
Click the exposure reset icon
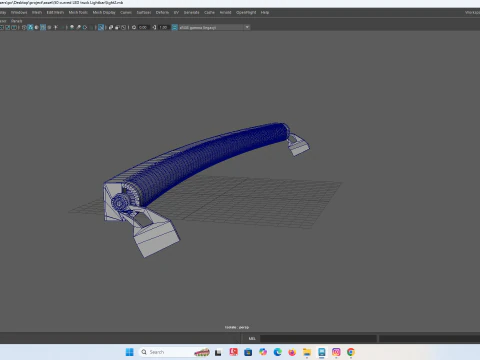click(x=134, y=27)
